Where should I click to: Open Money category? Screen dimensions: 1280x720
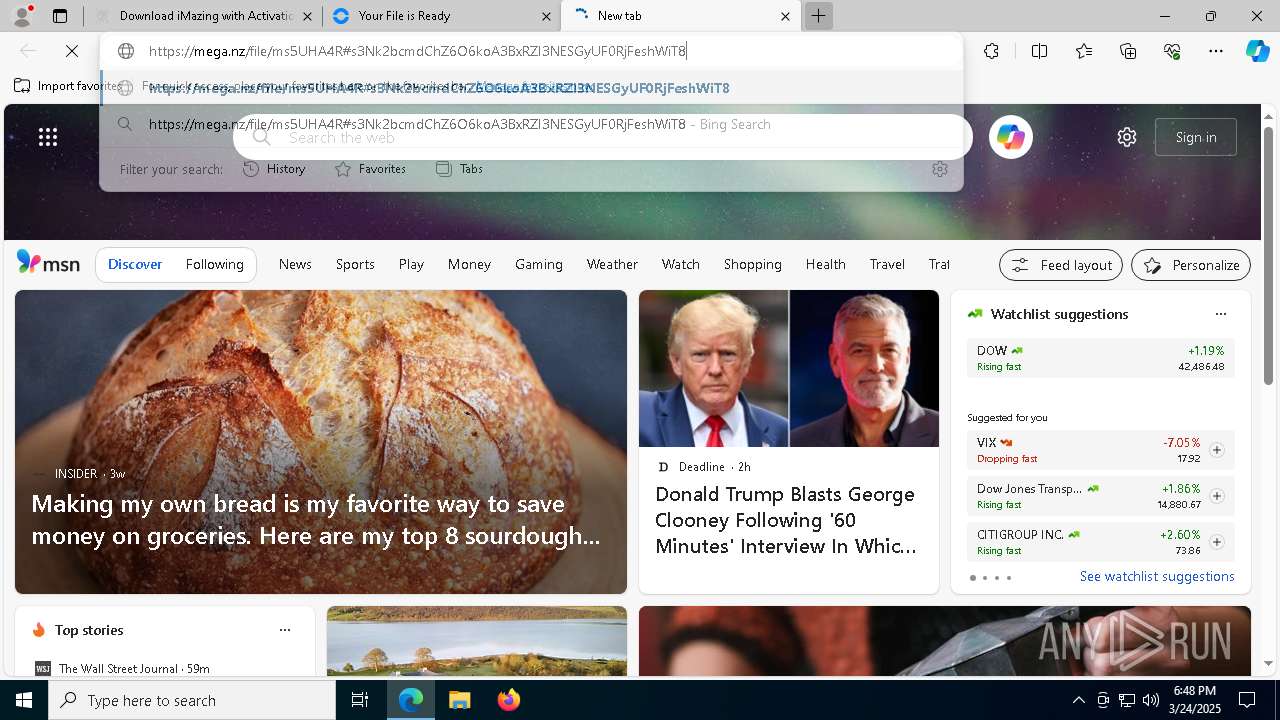point(469,264)
